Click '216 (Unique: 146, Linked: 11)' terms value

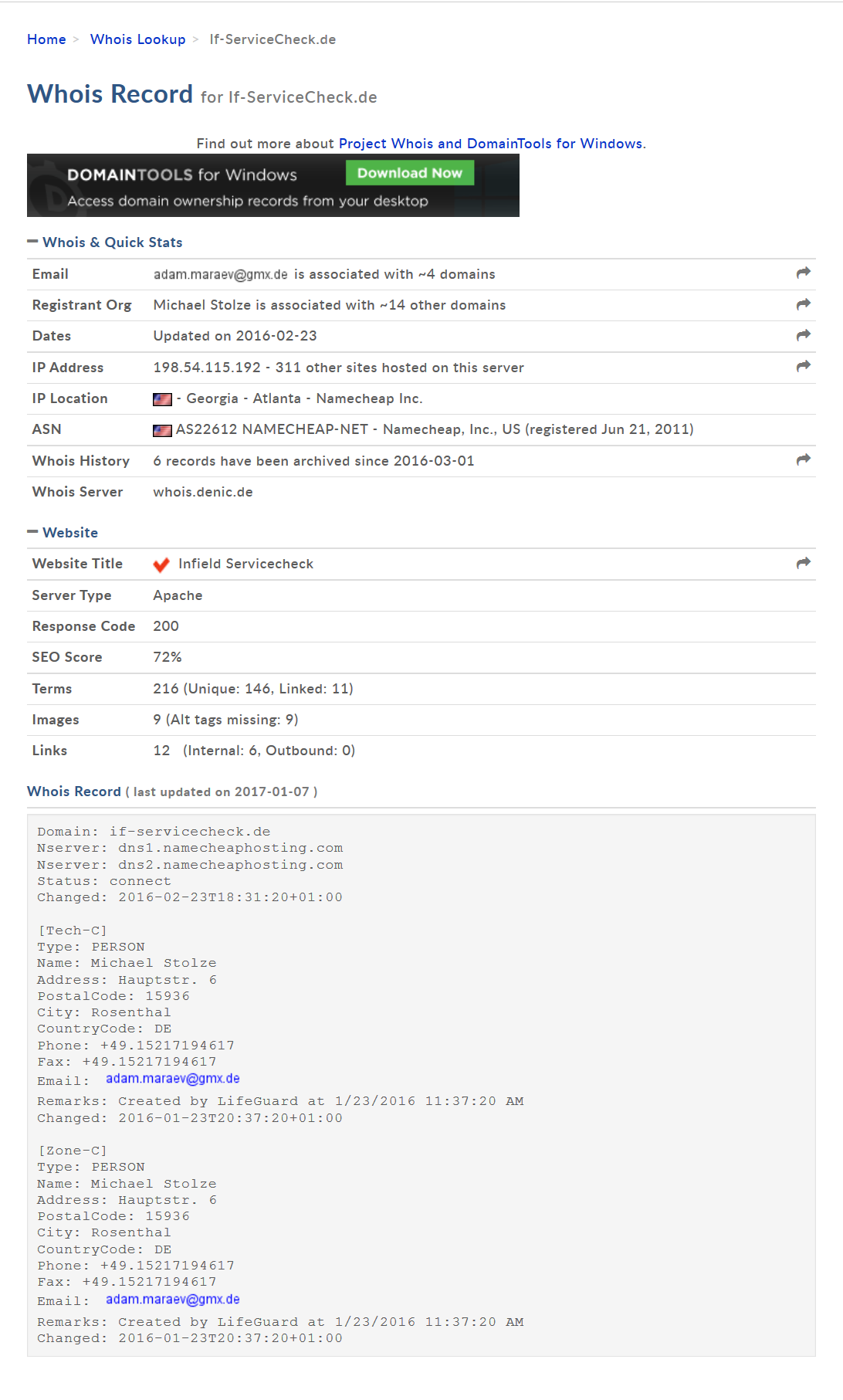[x=253, y=689]
